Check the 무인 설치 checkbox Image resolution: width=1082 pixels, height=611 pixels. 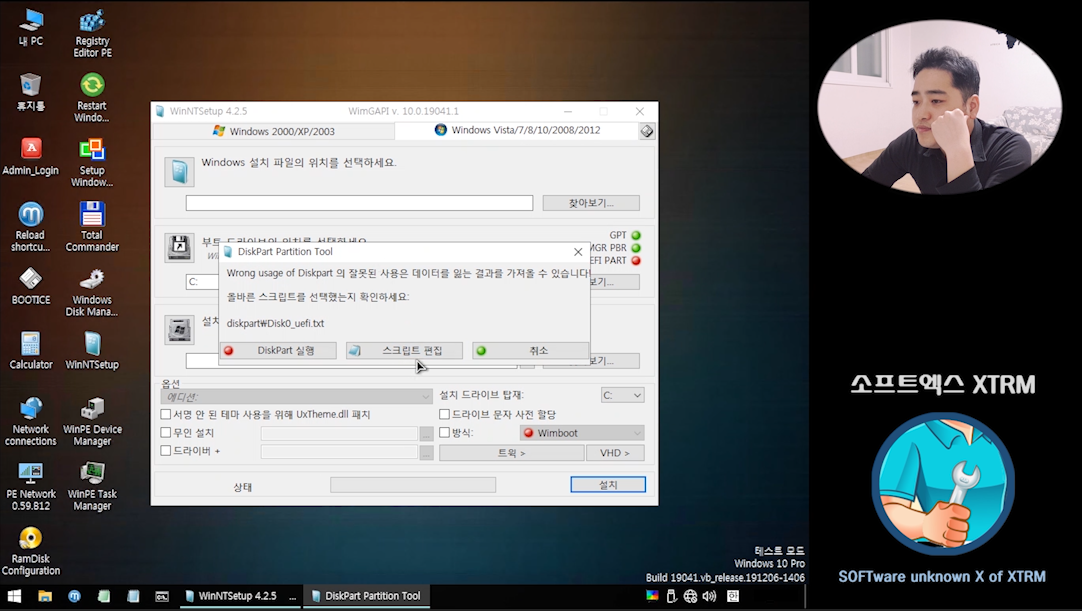[x=166, y=432]
